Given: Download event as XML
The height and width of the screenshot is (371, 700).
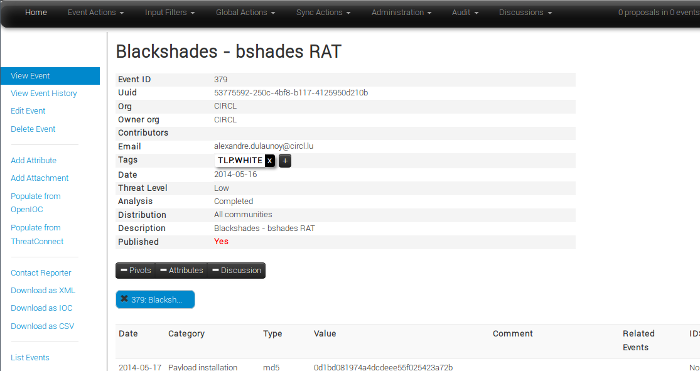Looking at the screenshot, I should [43, 290].
